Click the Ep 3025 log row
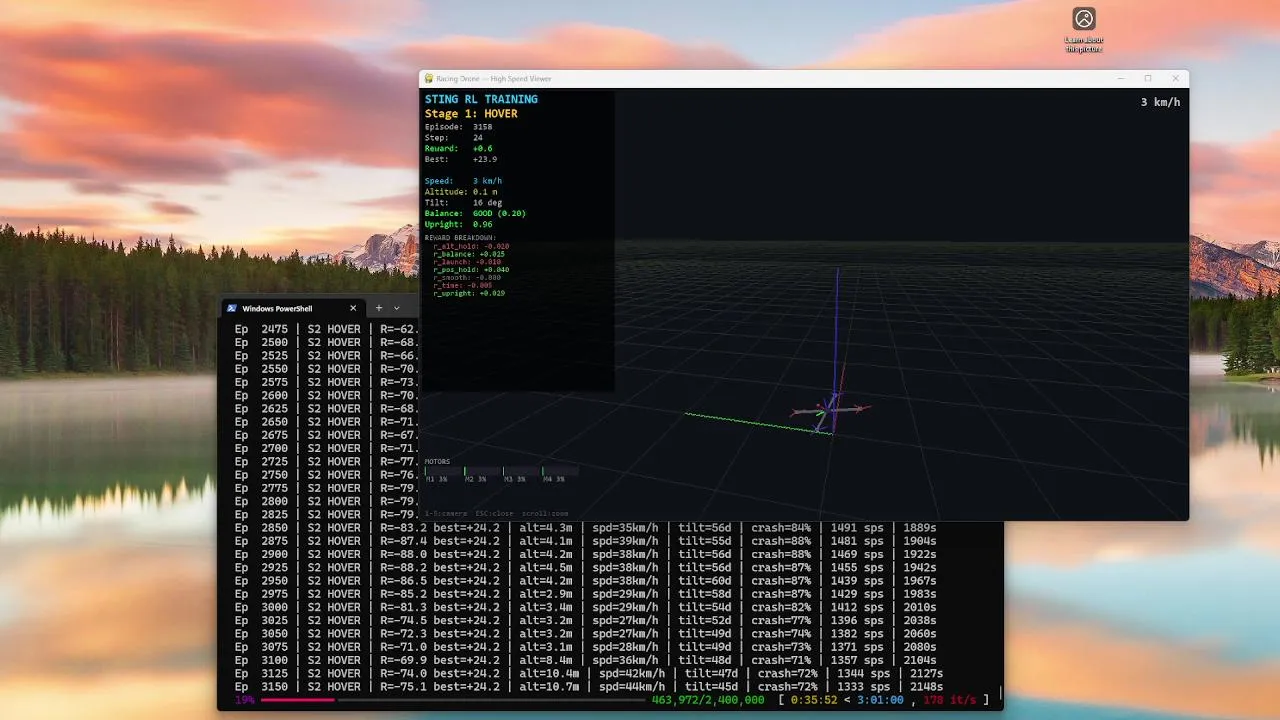This screenshot has width=1280, height=720. pyautogui.click(x=585, y=620)
